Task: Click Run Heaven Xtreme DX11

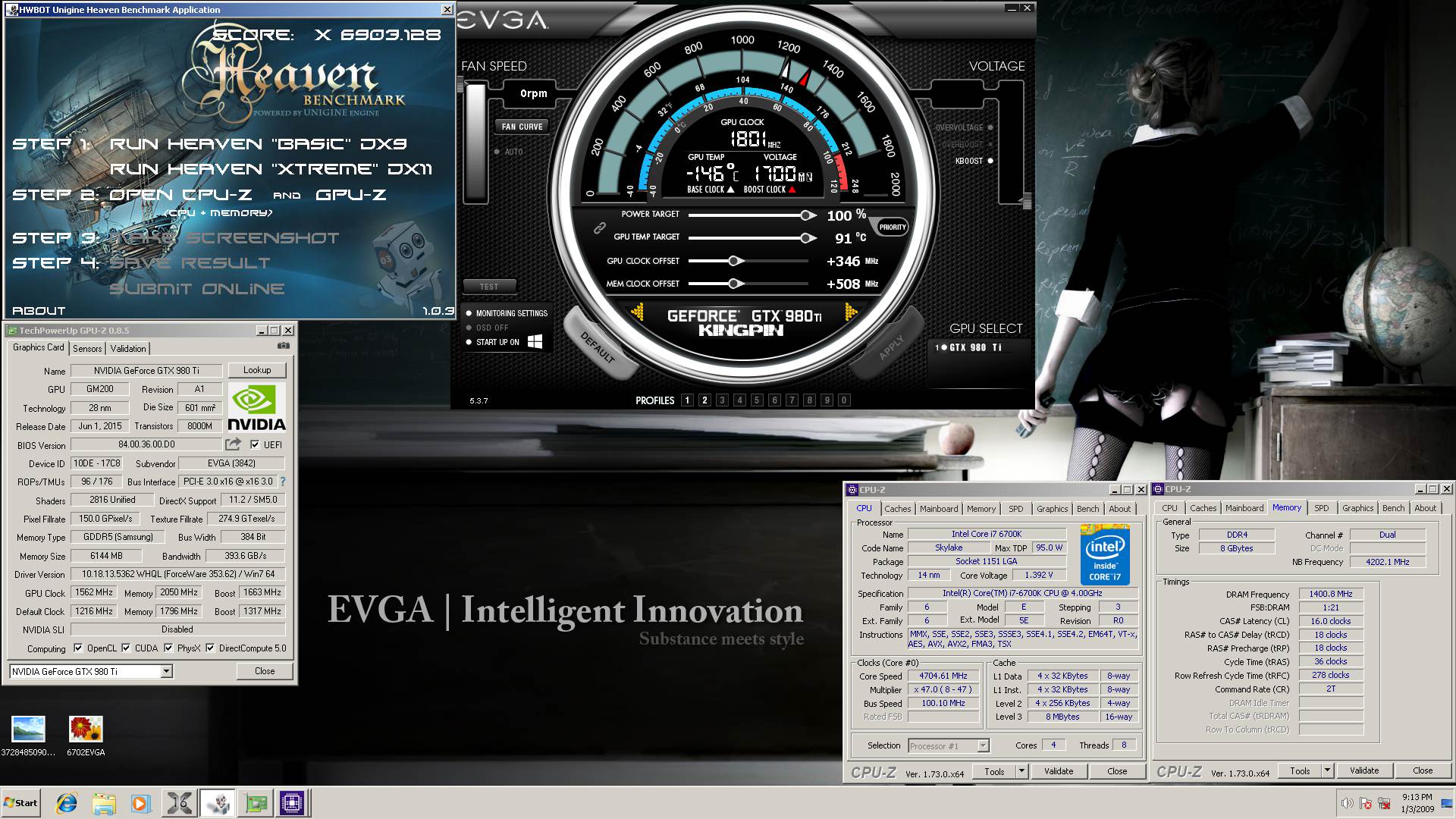Action: [x=271, y=169]
